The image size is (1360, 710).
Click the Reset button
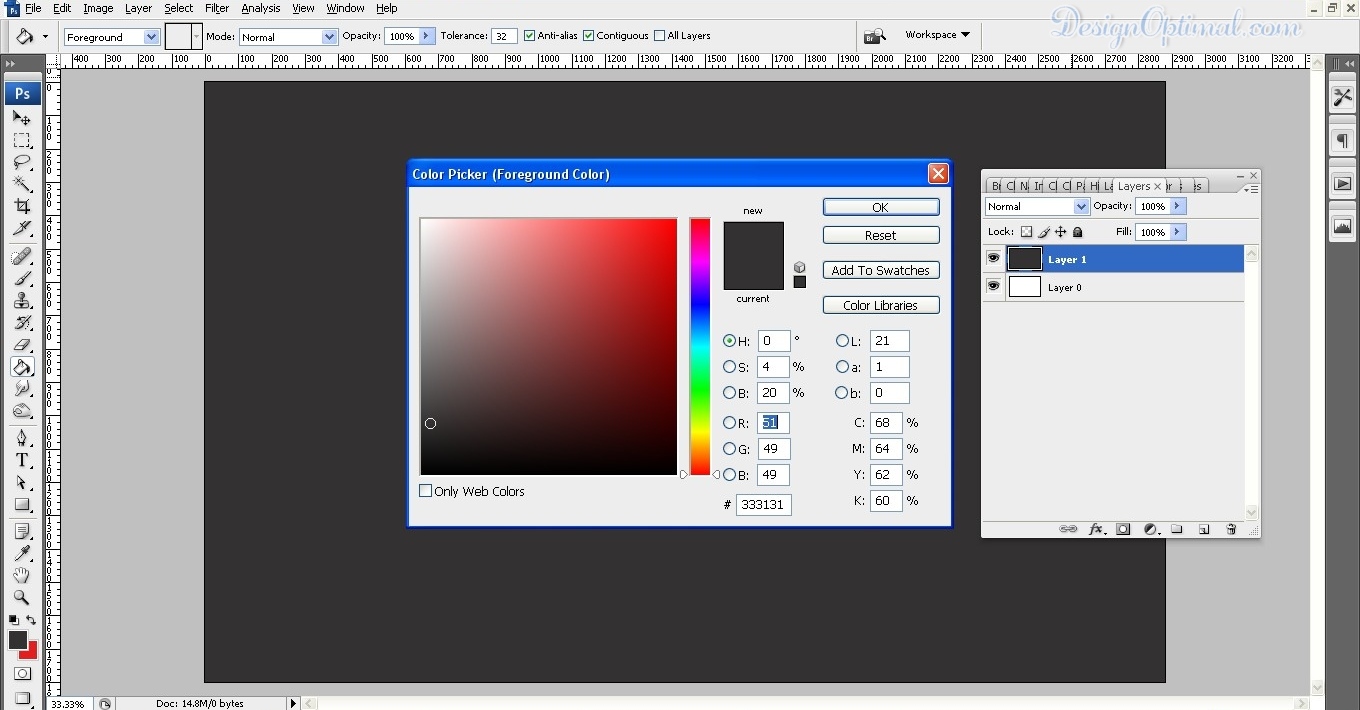pos(881,235)
